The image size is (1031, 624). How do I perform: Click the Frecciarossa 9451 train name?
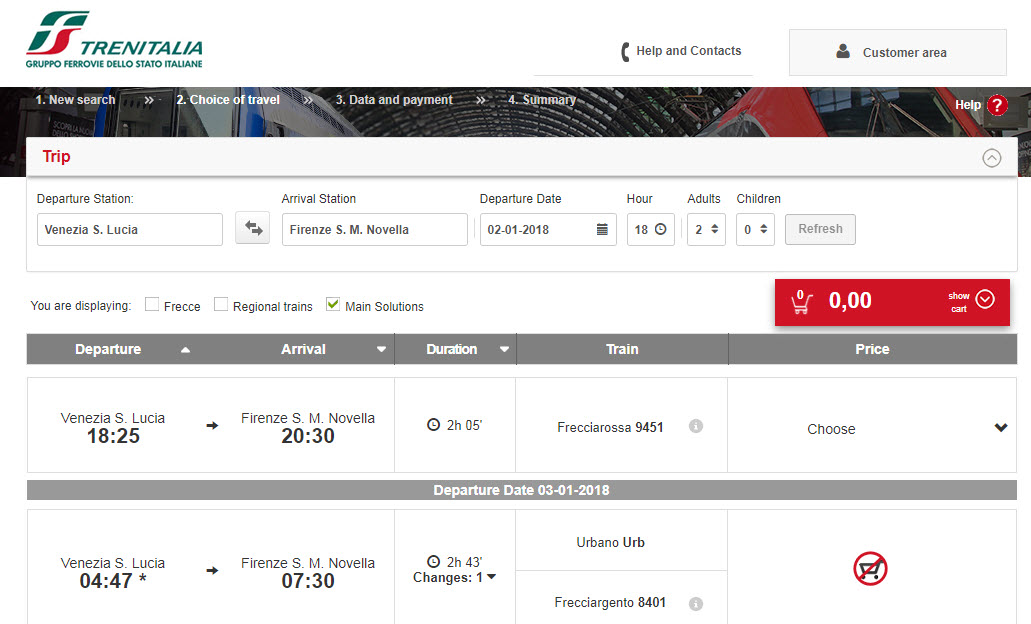tap(610, 427)
